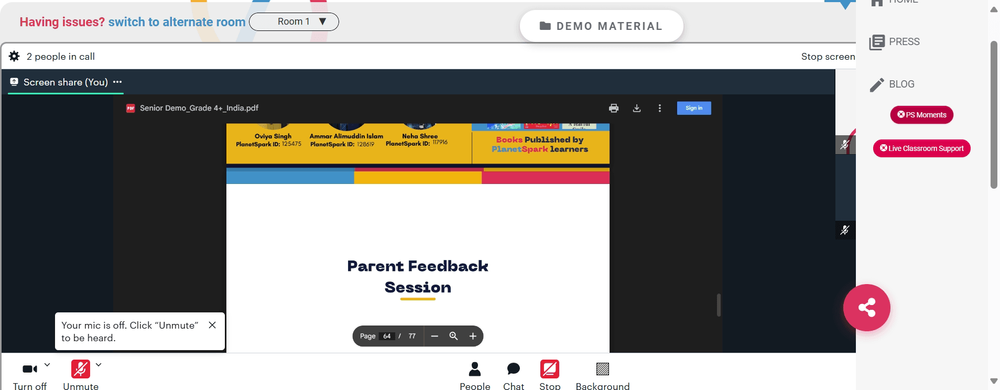Go to PRESS in sidebar
Screen dimensions: 1000x390
[x=894, y=42]
